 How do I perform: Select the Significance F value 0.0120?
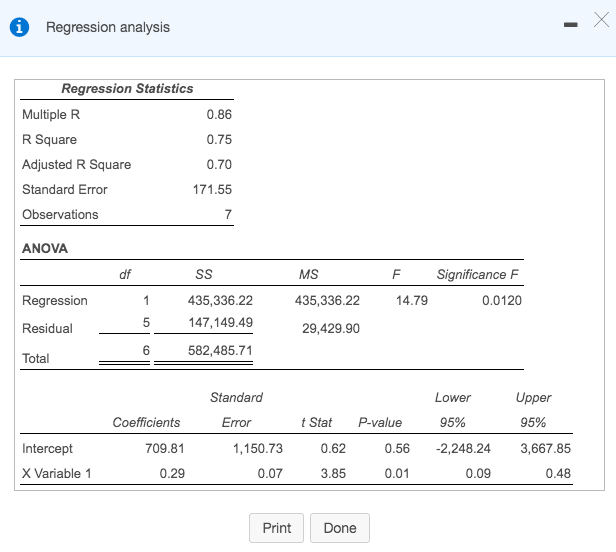(502, 301)
